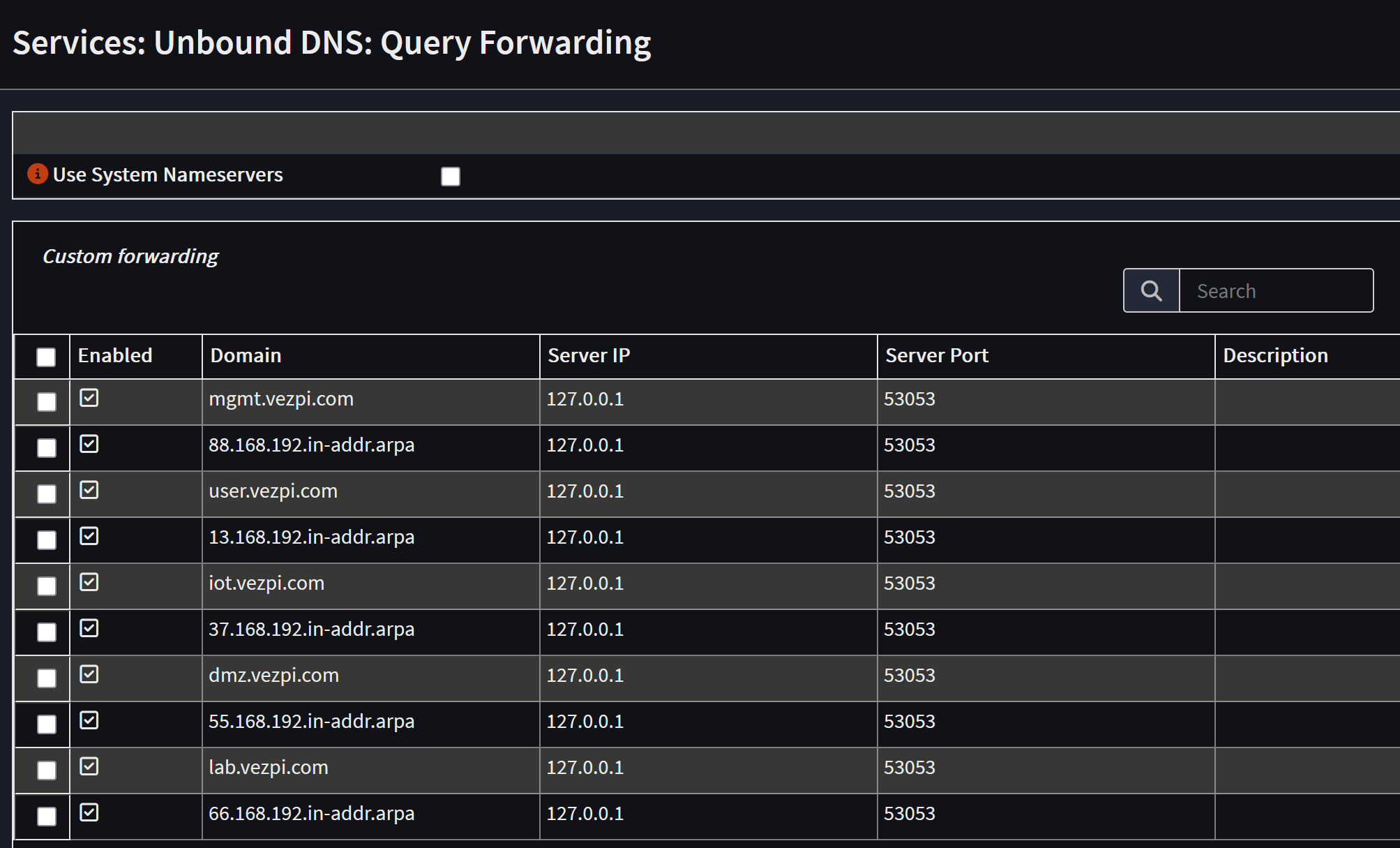The image size is (1400, 848).
Task: Uncheck Enabled for iot.vezpi.com
Action: click(x=89, y=582)
